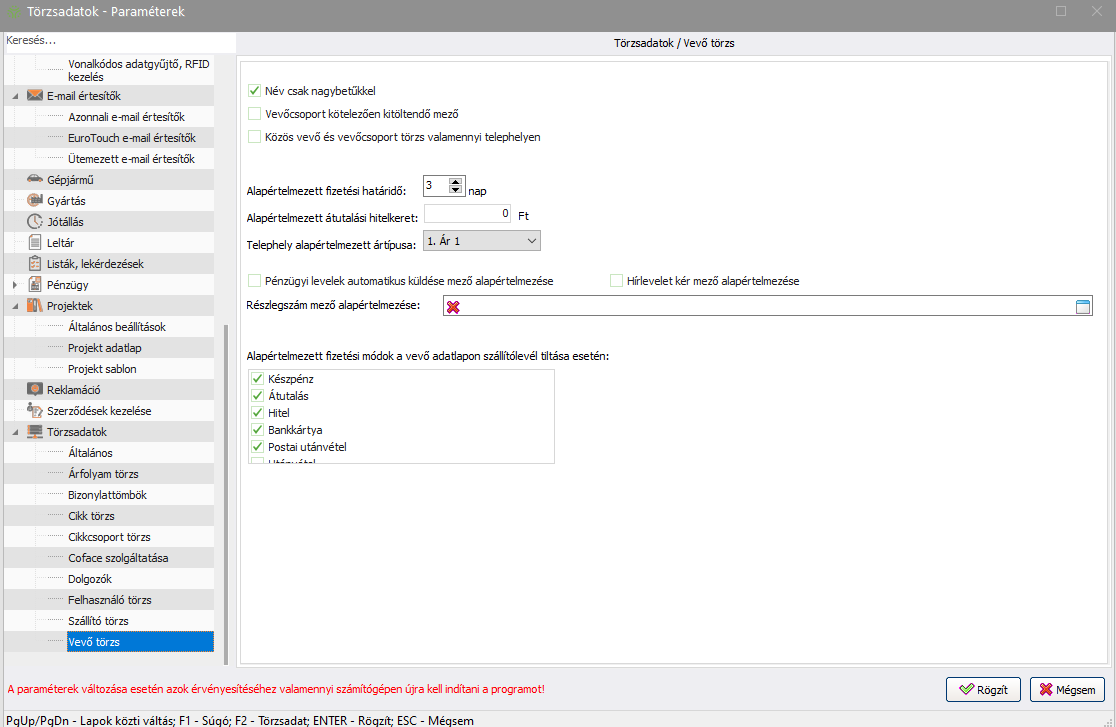1116x727 pixels.
Task: Clear Részlegszám field with red X icon
Action: [453, 307]
